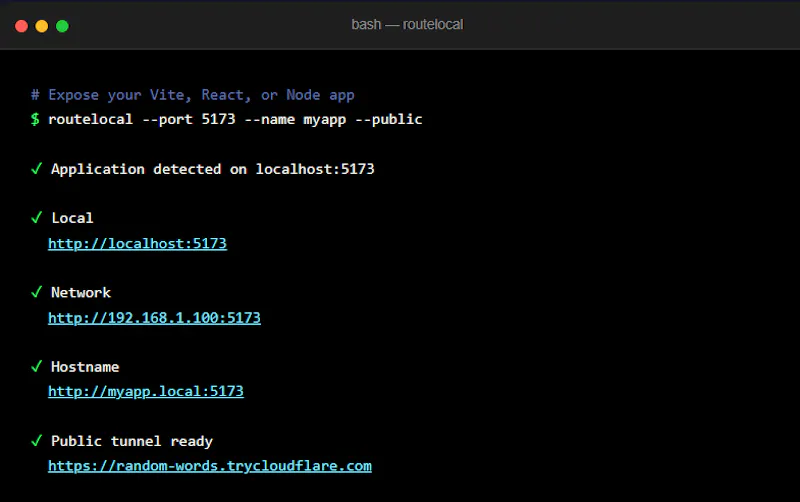Click the checkmark beside Public tunnel ready
Screen dimensions: 800x502
(x=36, y=441)
